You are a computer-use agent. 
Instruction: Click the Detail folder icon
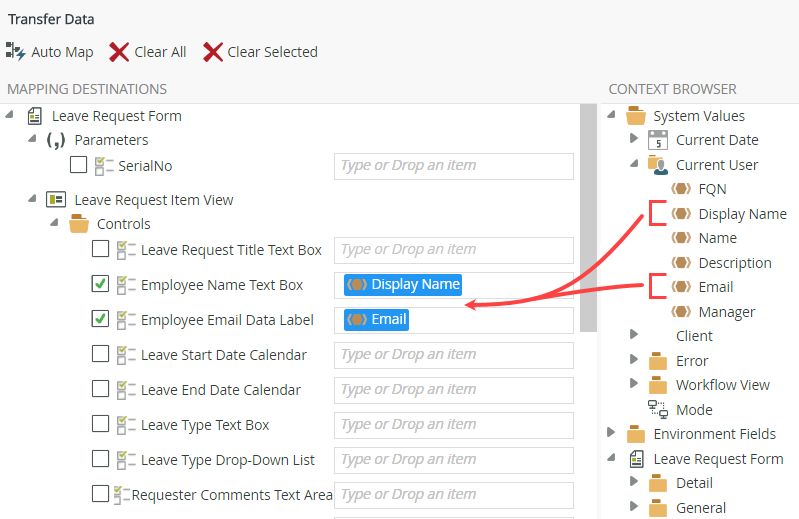click(658, 483)
